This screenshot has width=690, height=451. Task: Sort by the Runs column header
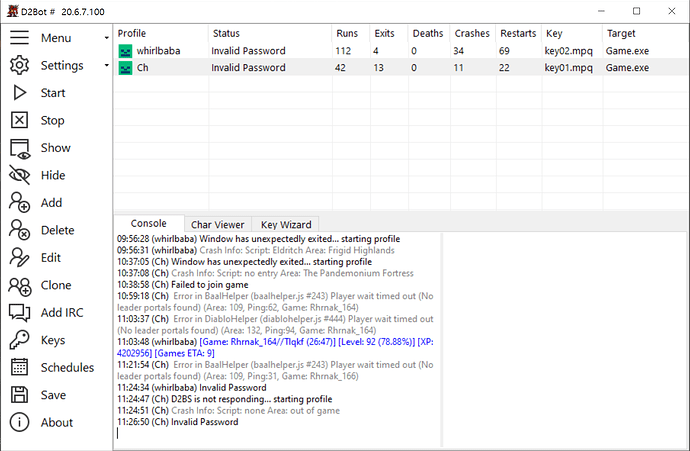coord(347,33)
